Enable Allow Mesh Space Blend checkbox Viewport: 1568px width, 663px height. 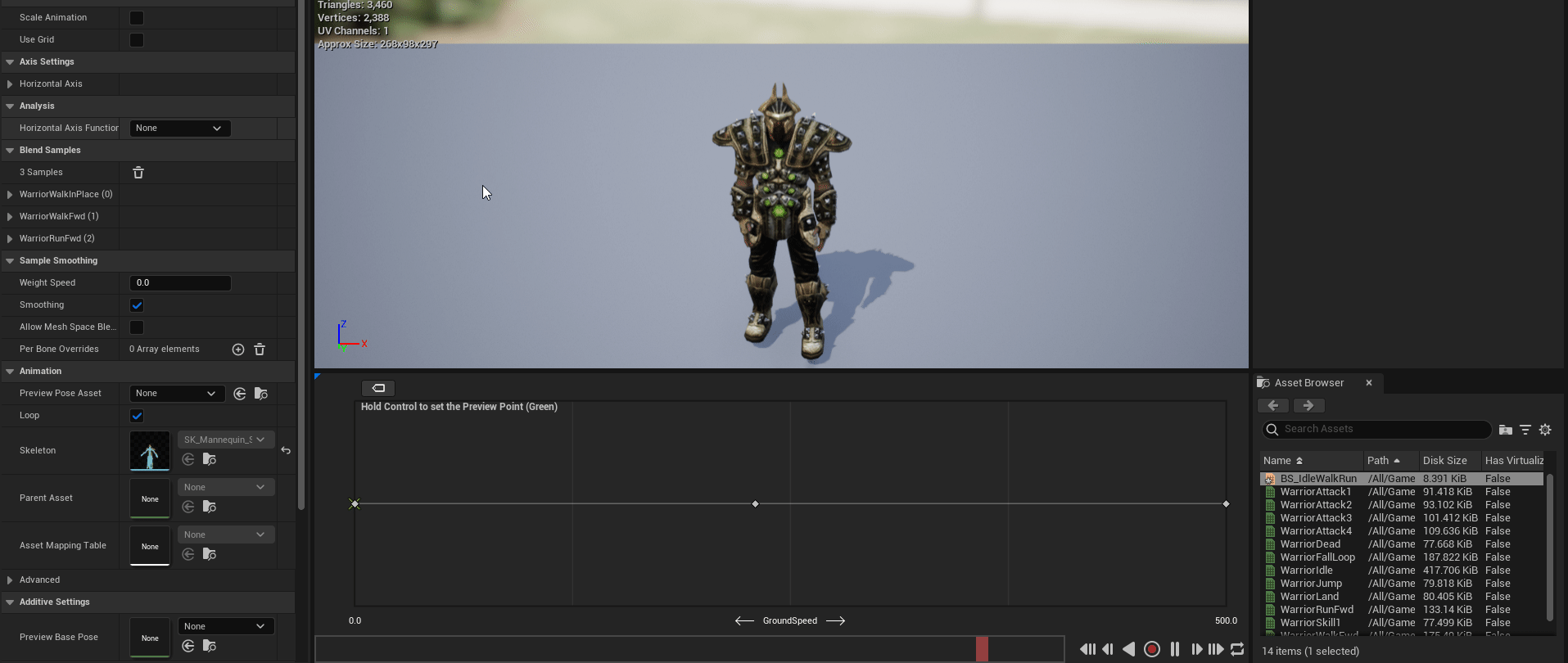click(x=137, y=327)
